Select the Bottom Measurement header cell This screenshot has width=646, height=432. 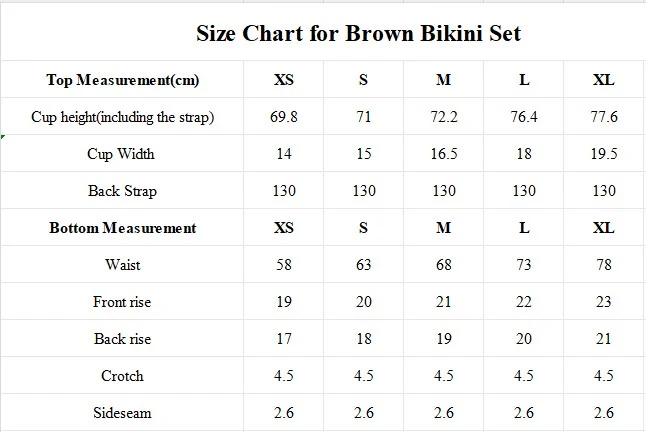[x=122, y=228]
